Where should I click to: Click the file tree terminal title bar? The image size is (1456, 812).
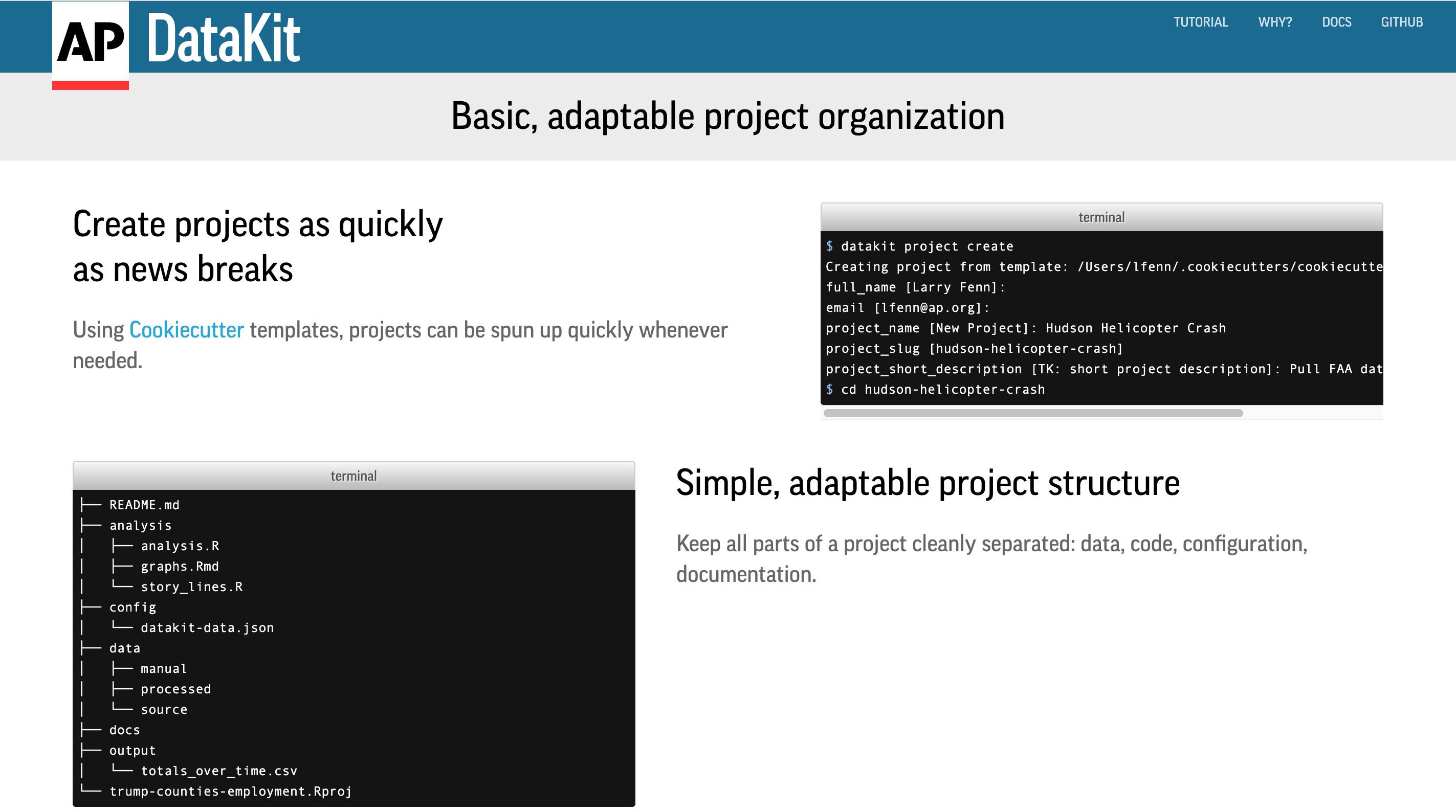click(354, 476)
